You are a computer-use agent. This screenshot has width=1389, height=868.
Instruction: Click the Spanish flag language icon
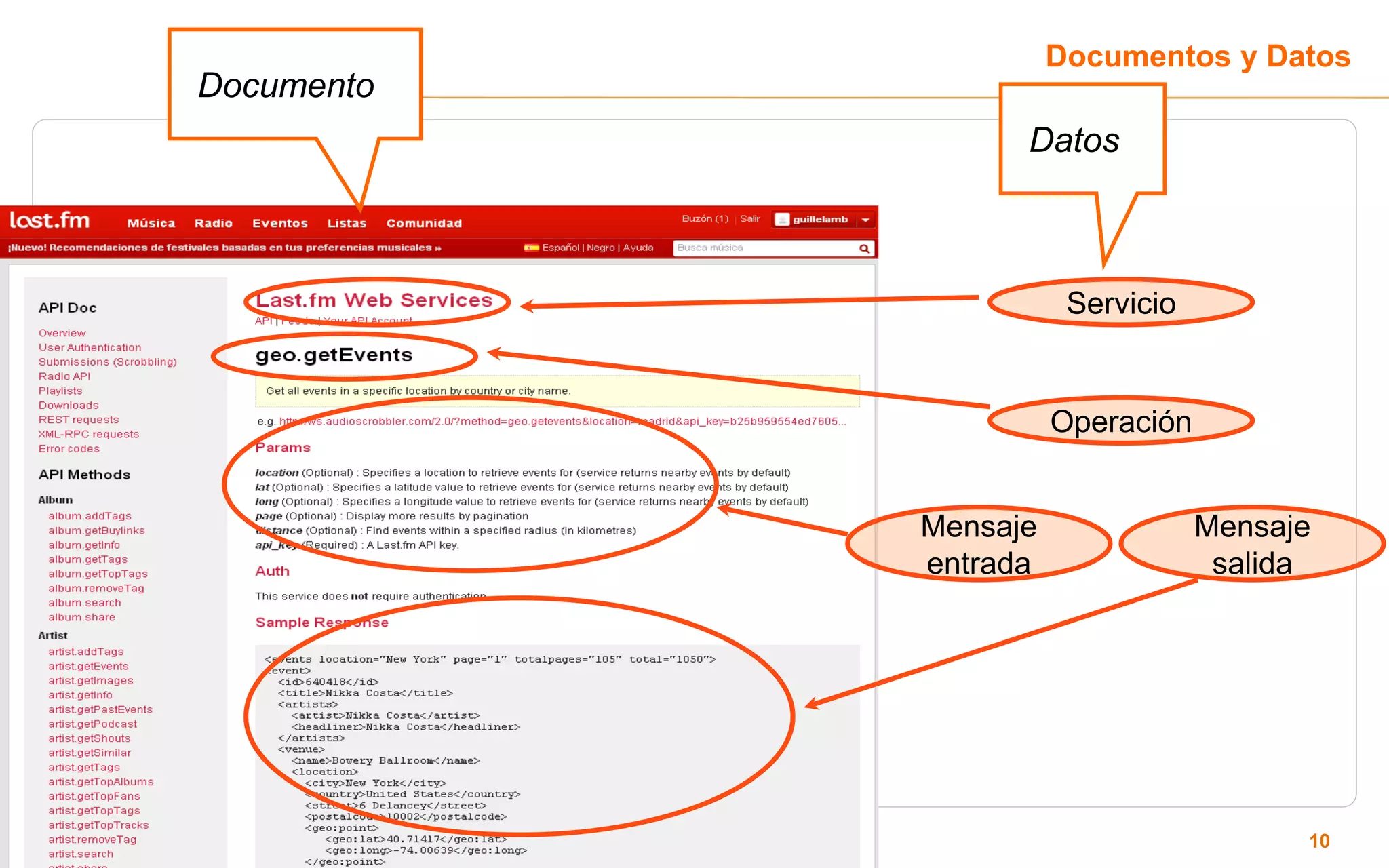pos(531,248)
